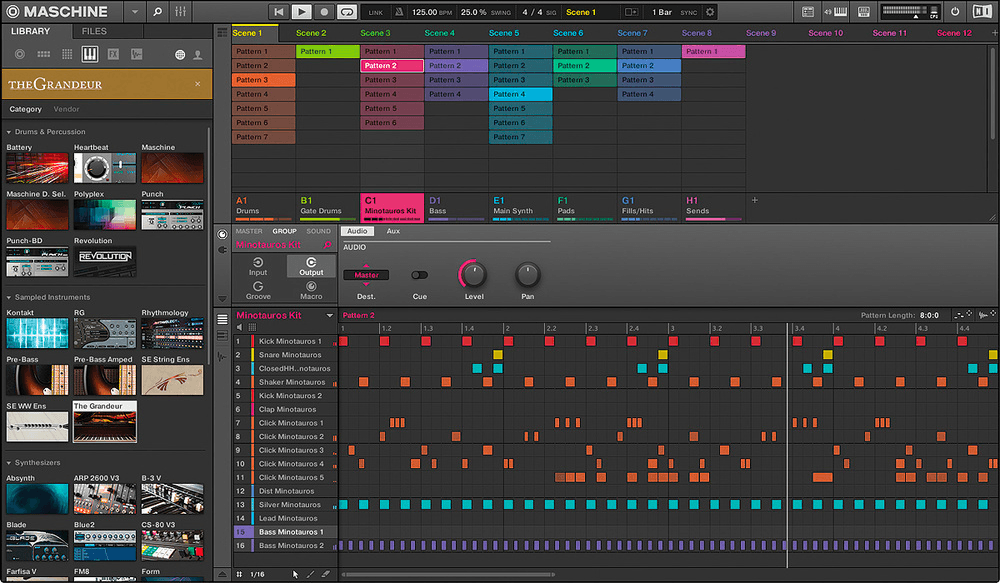This screenshot has width=1000, height=583.
Task: Open the Input properties icon
Action: (x=258, y=266)
